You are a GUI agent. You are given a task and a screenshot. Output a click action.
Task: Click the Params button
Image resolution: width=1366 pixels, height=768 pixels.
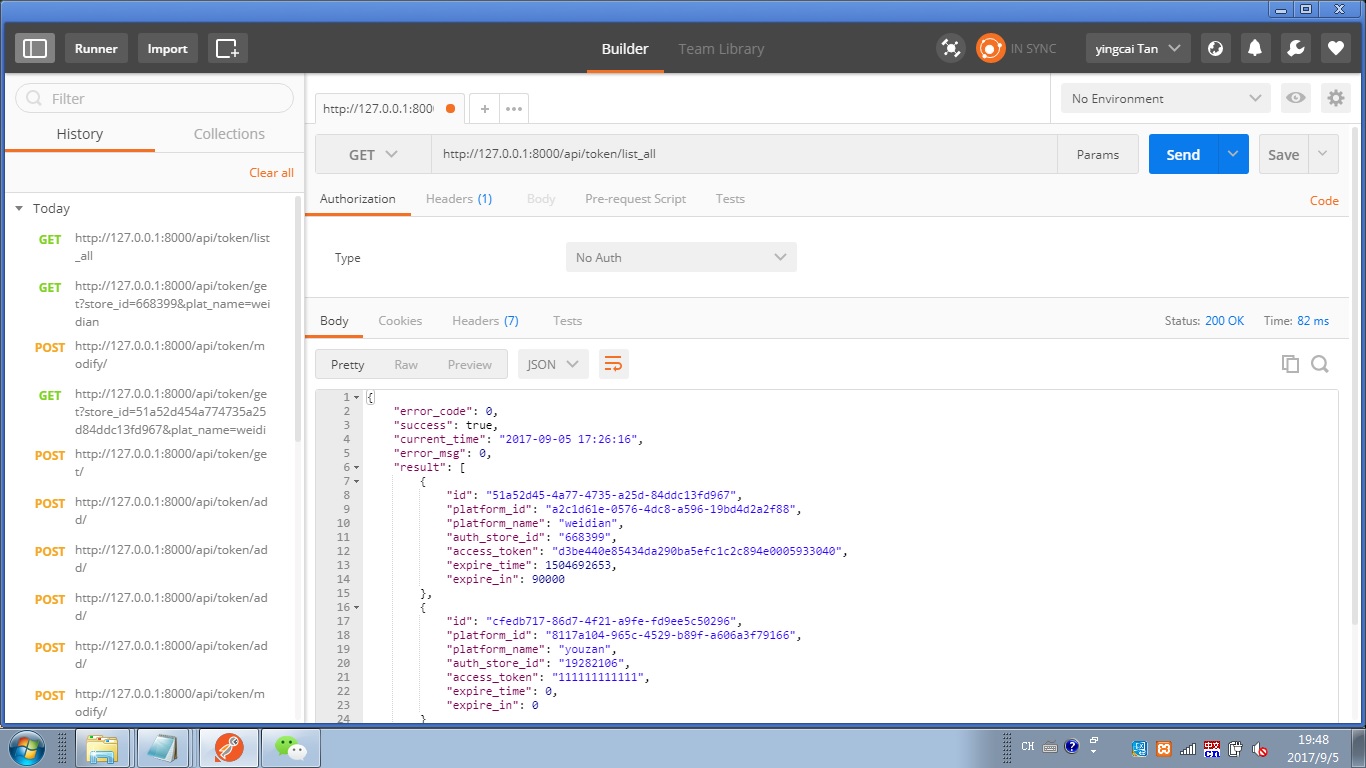coord(1098,154)
